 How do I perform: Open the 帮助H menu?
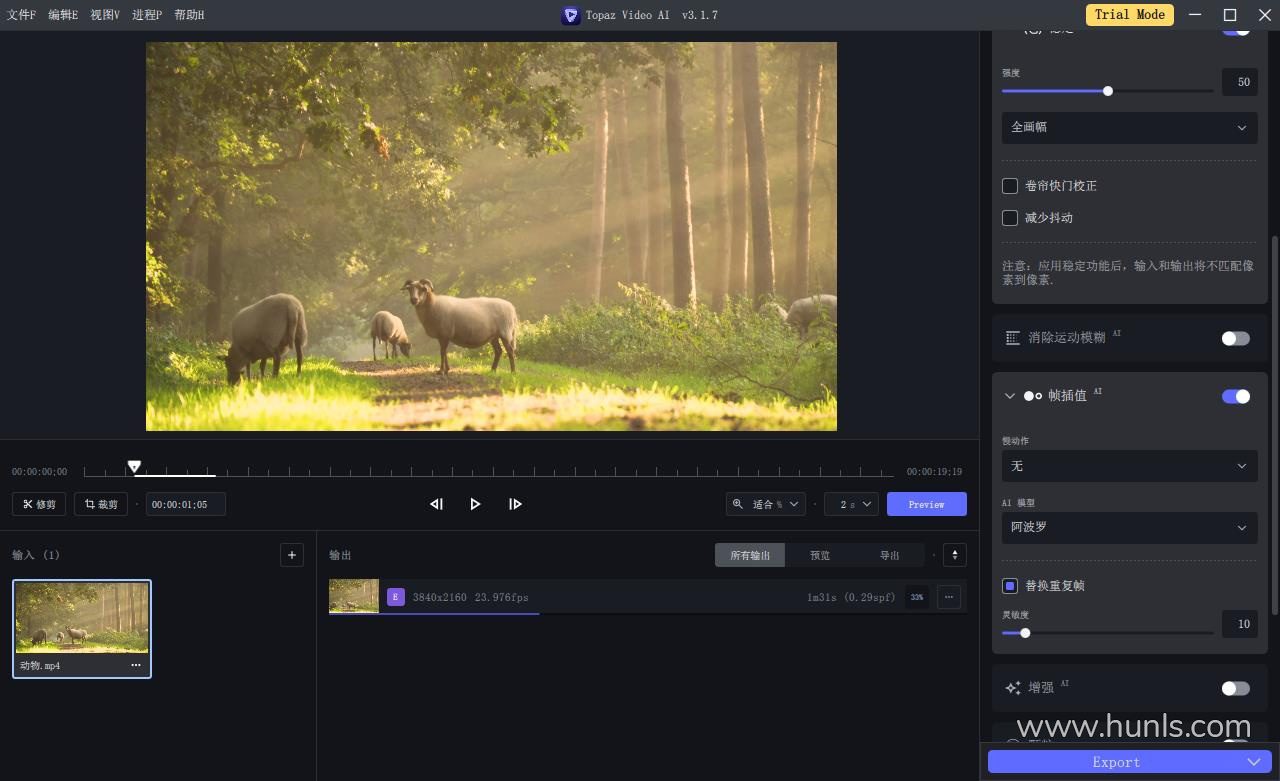pyautogui.click(x=189, y=15)
